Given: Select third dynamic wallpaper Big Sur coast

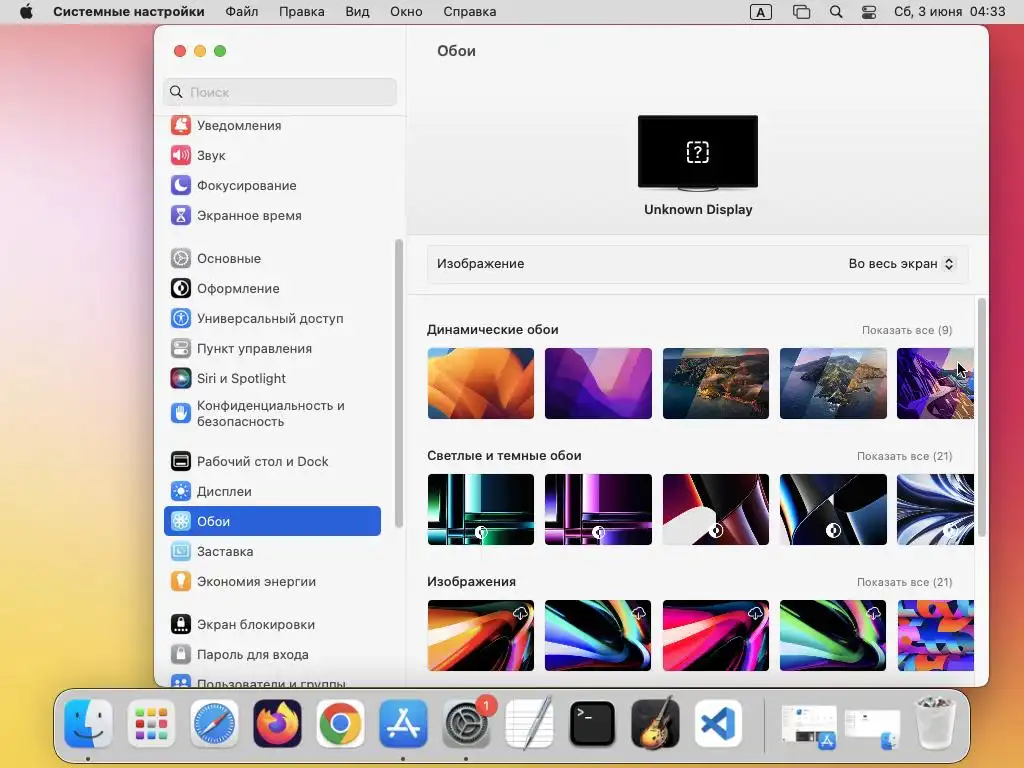Looking at the screenshot, I should (716, 383).
